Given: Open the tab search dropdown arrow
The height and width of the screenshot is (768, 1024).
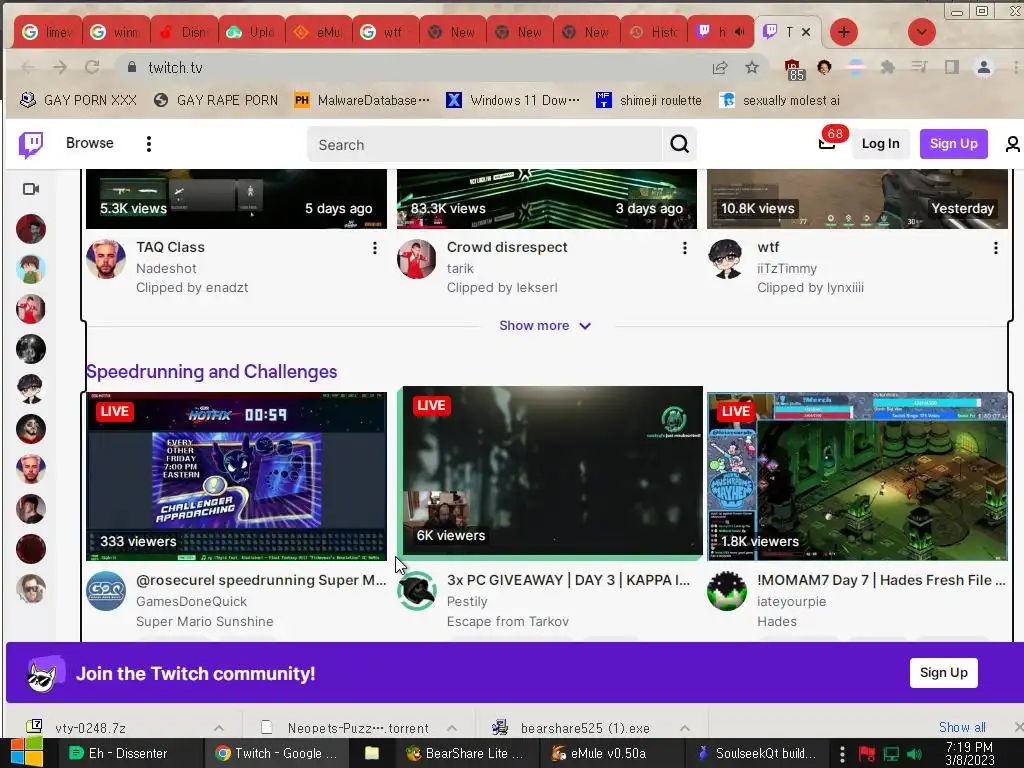Looking at the screenshot, I should pos(921,32).
